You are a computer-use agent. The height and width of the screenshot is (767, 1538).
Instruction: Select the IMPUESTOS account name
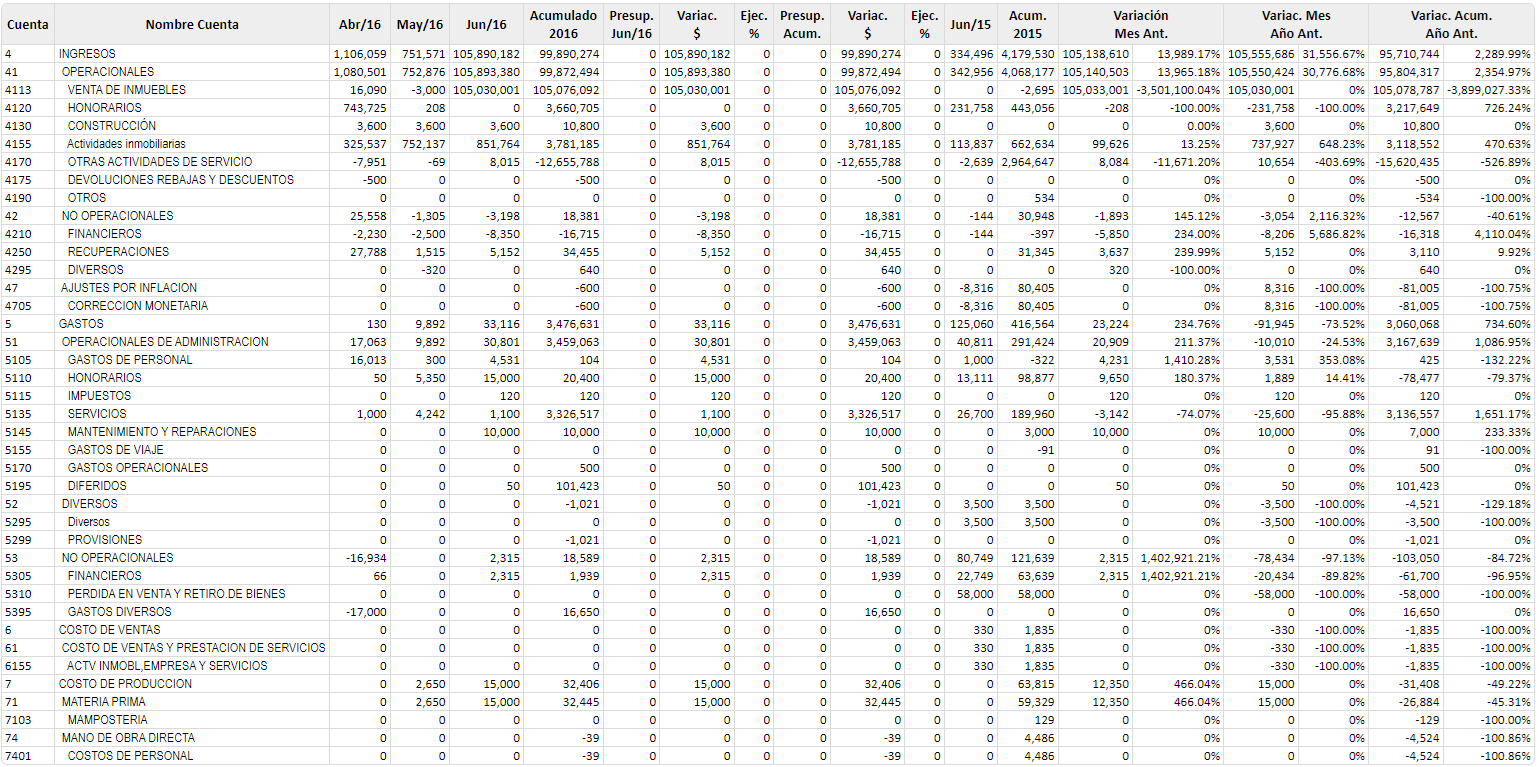point(99,396)
